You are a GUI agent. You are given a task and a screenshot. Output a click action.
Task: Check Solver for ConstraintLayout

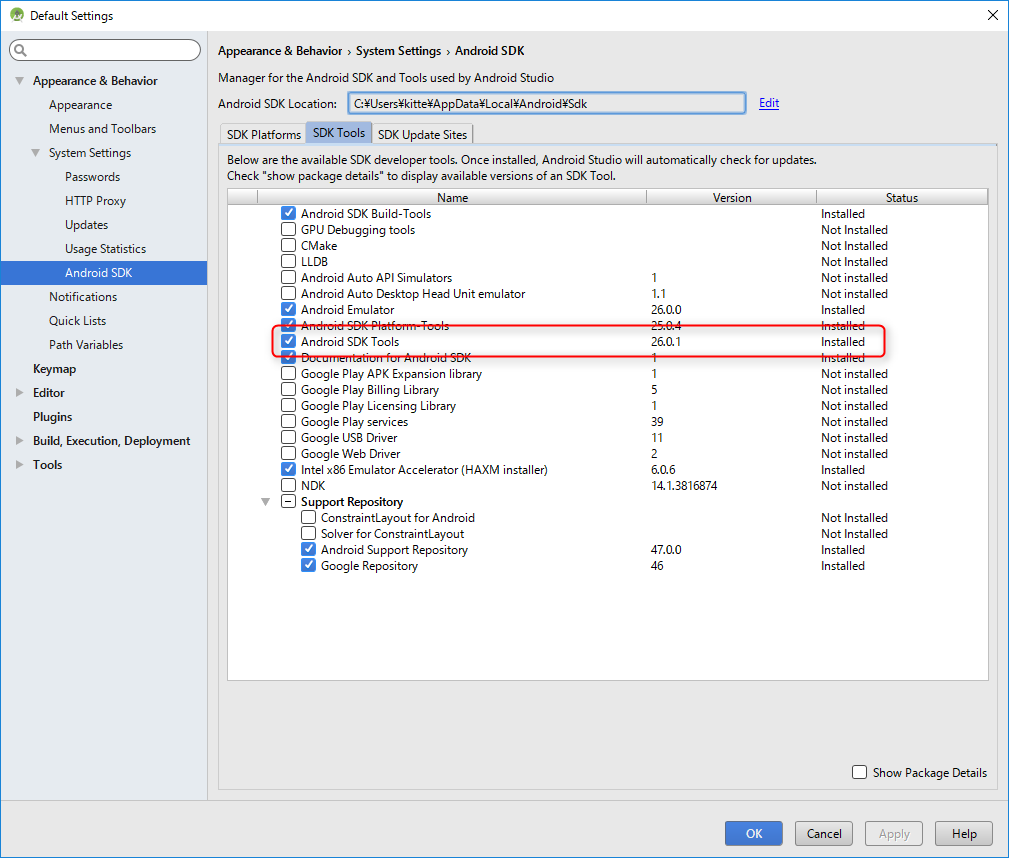(x=308, y=534)
